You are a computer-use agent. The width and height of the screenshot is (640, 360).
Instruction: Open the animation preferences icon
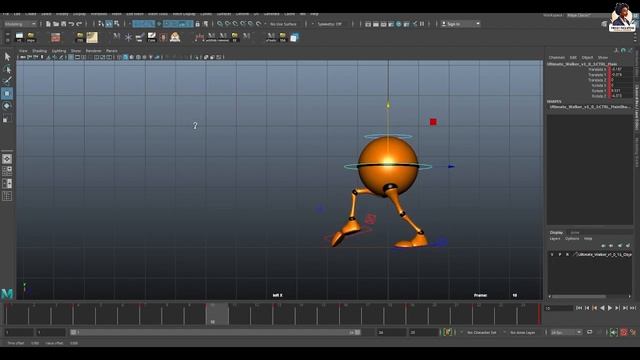tap(633, 333)
